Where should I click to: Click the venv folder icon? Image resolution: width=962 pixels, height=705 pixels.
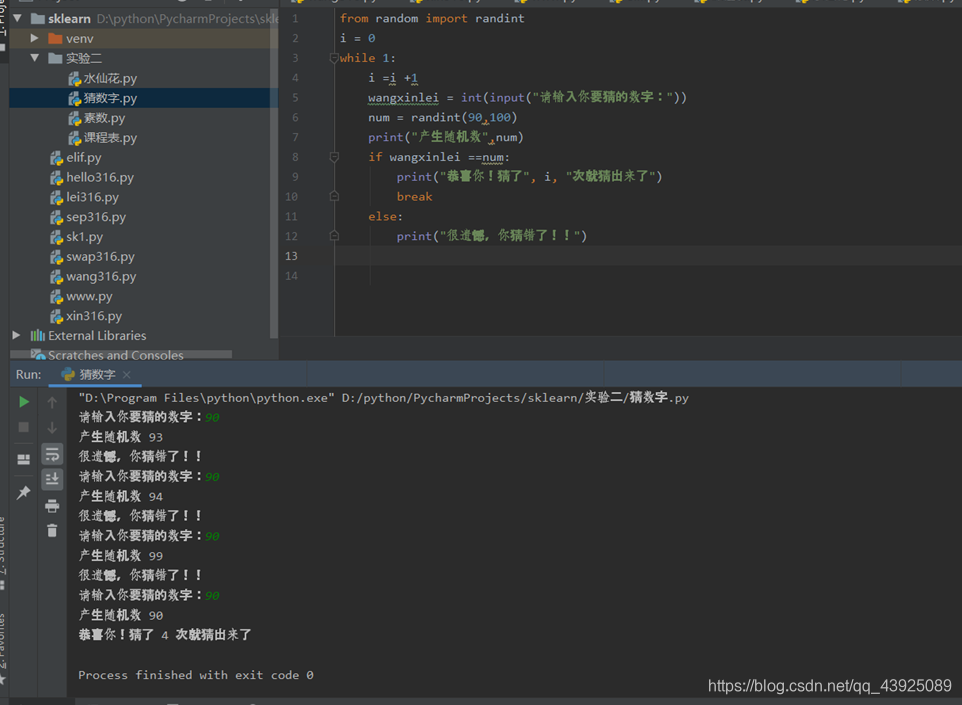(55, 38)
